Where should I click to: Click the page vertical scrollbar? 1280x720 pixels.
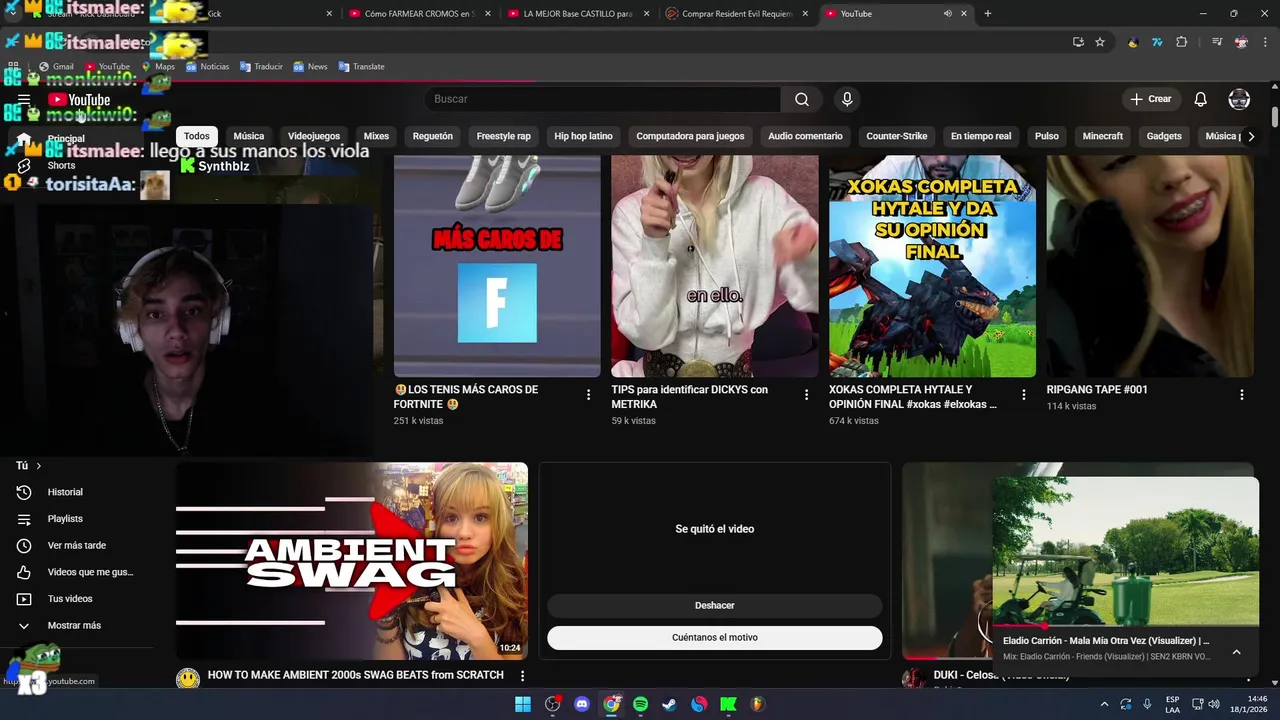(x=1274, y=115)
